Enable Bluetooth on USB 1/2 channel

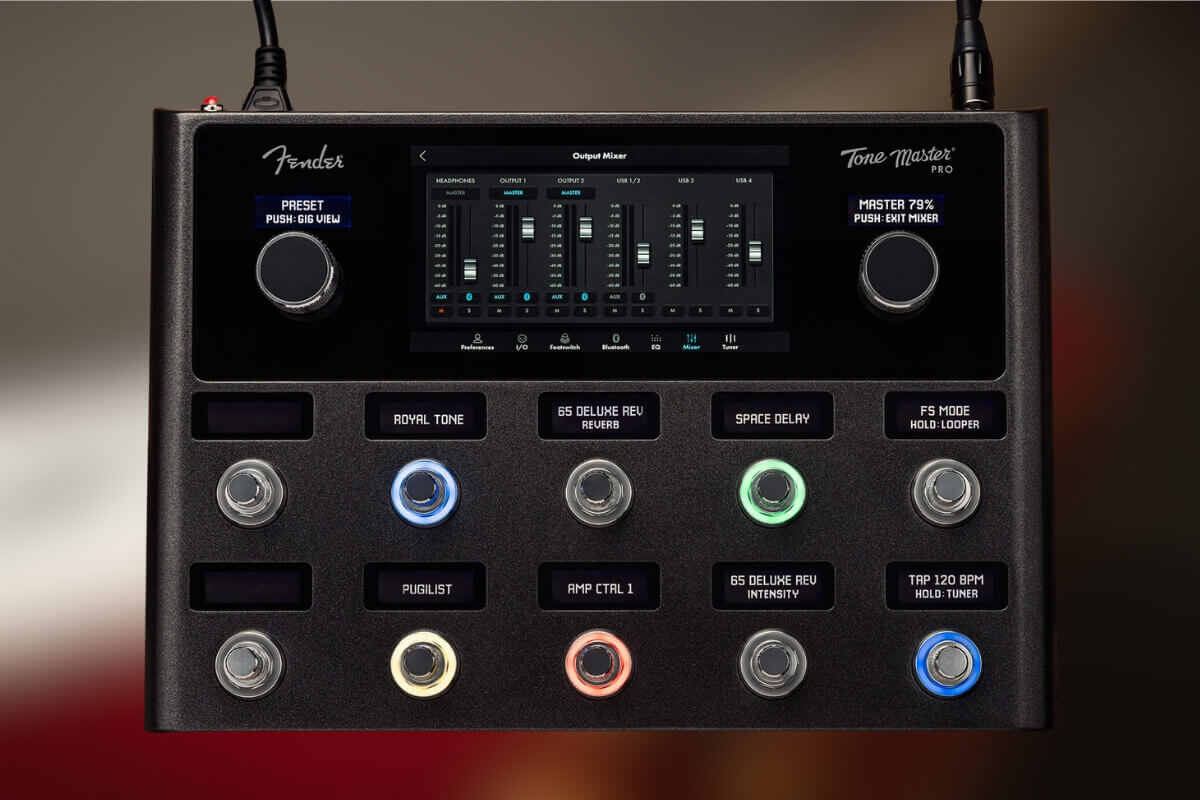click(643, 297)
